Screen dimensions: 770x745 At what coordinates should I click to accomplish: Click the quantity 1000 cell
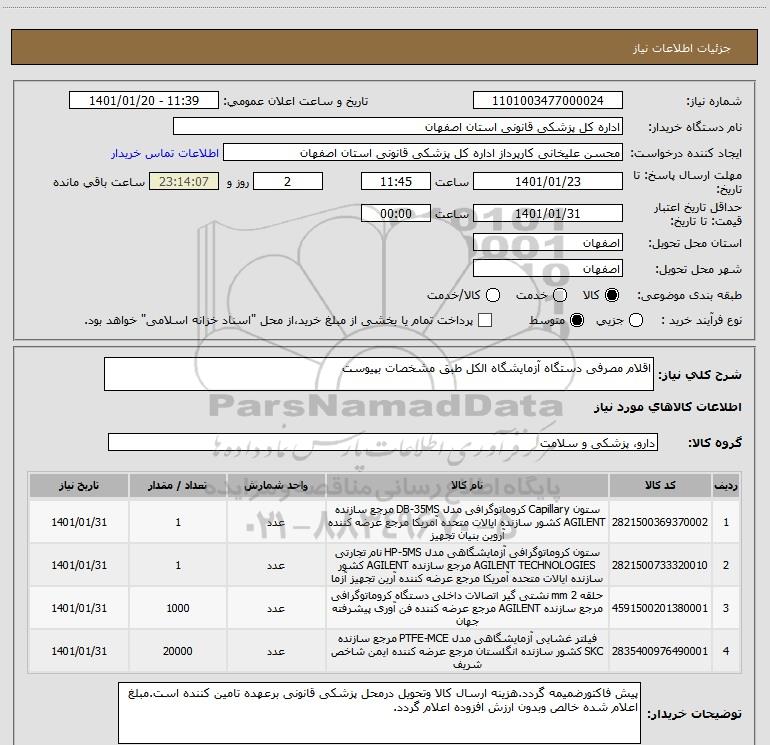coord(178,608)
